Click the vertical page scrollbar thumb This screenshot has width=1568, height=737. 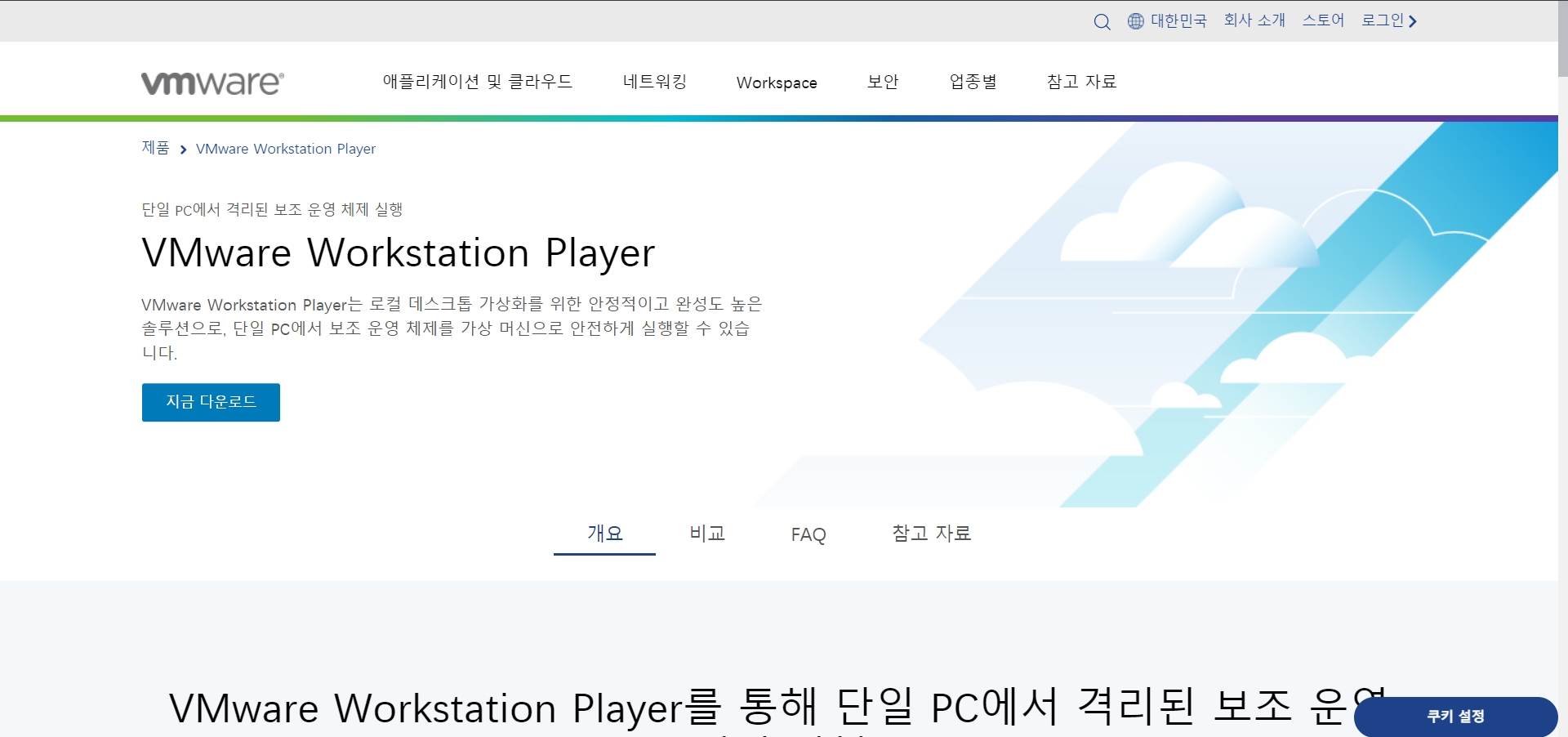(1562, 41)
